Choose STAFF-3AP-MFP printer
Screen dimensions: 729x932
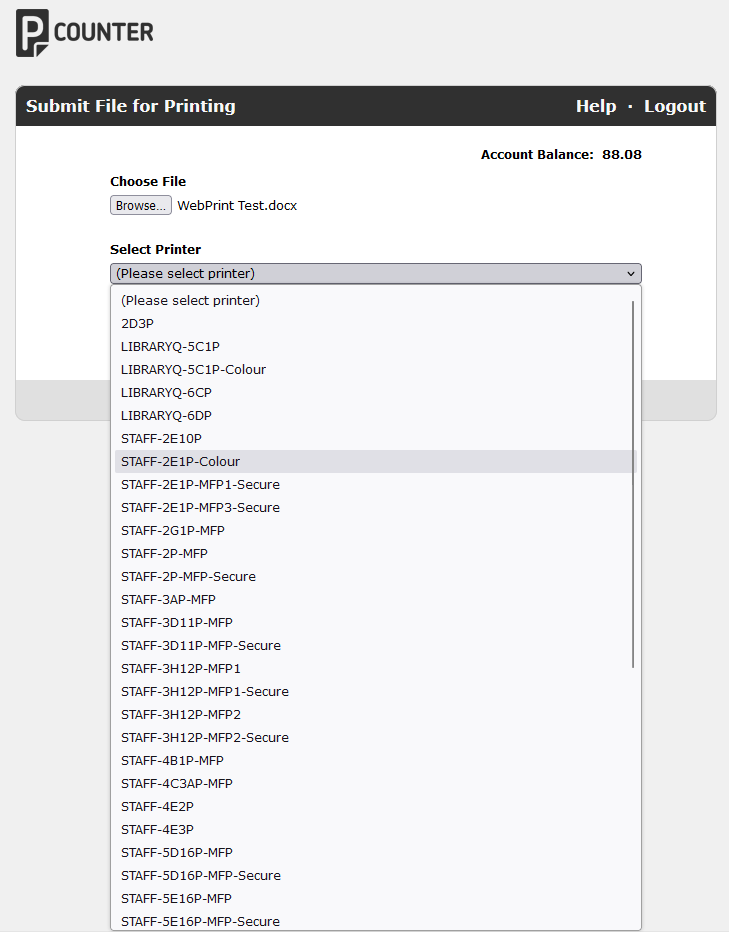coord(376,600)
